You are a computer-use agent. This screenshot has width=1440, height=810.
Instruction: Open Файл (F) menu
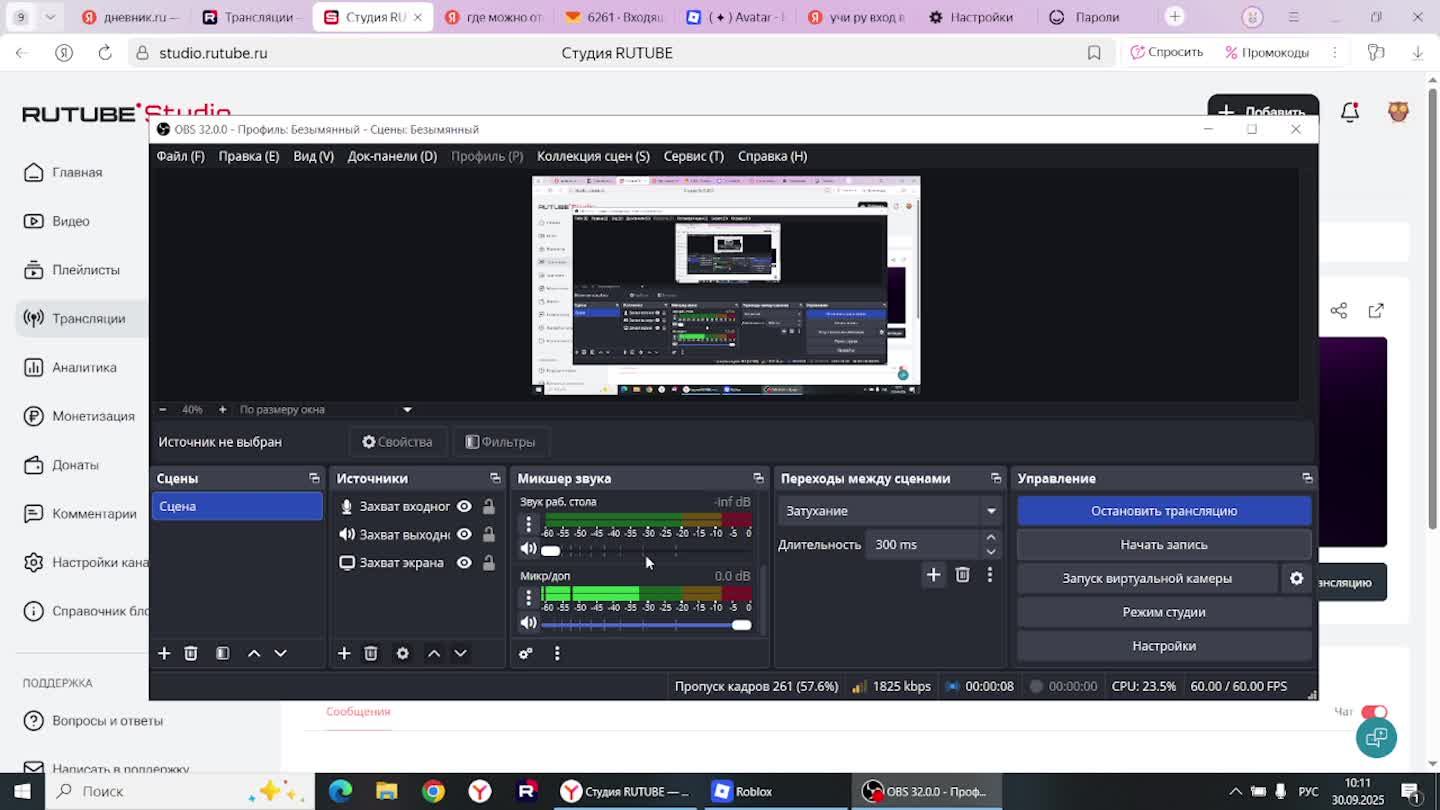click(180, 156)
